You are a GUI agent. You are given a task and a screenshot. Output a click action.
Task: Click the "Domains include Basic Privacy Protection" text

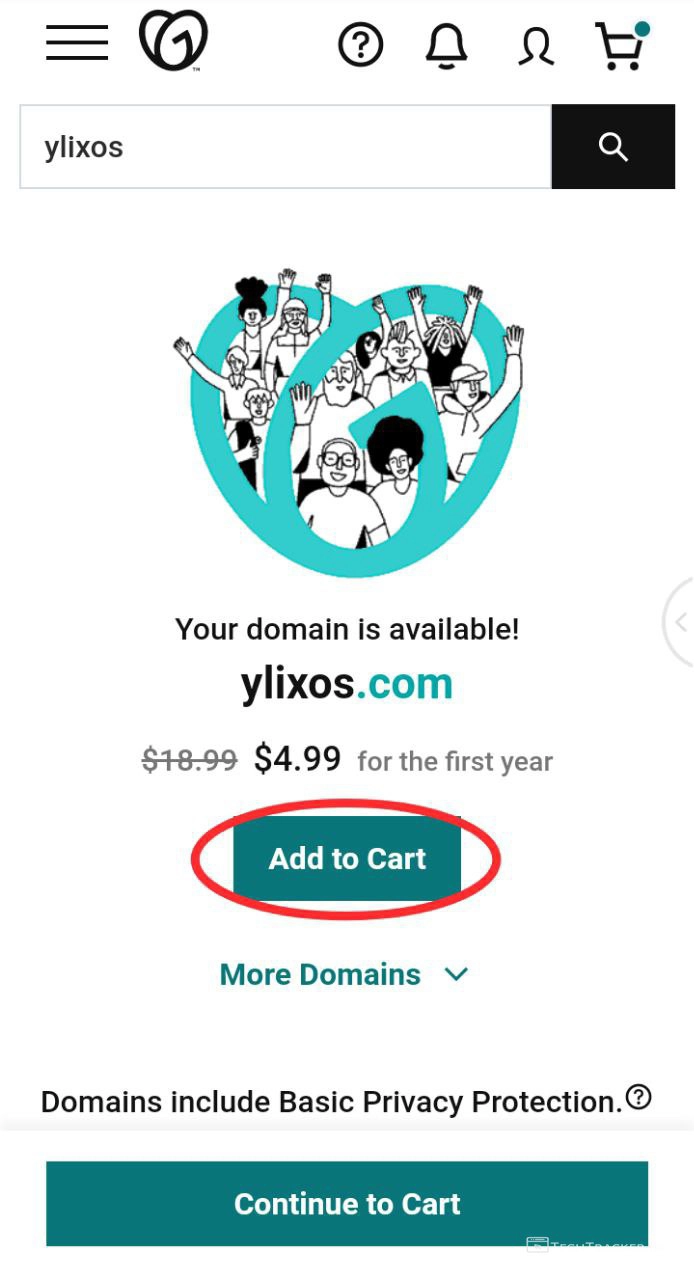click(331, 1102)
